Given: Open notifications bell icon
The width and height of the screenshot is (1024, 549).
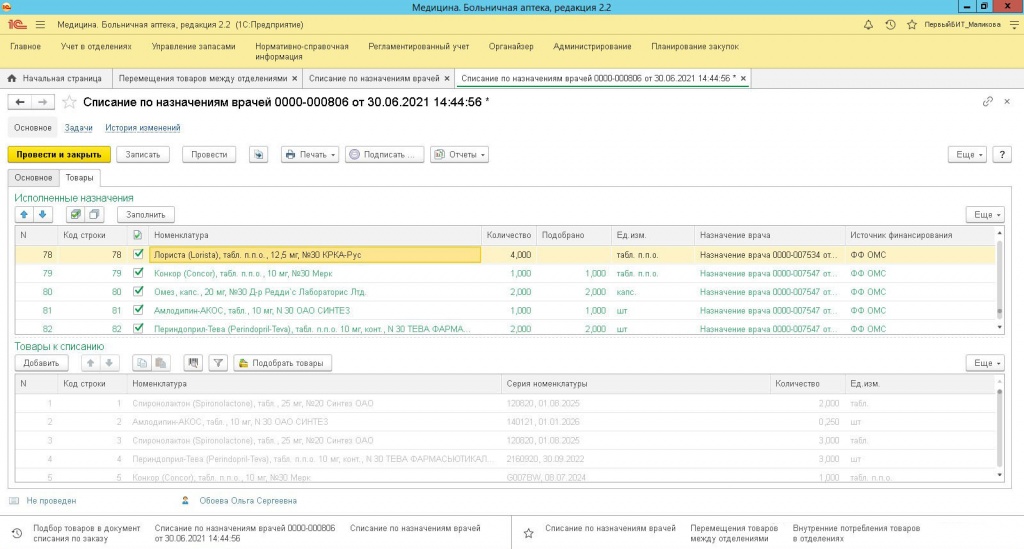Looking at the screenshot, I should pos(868,25).
